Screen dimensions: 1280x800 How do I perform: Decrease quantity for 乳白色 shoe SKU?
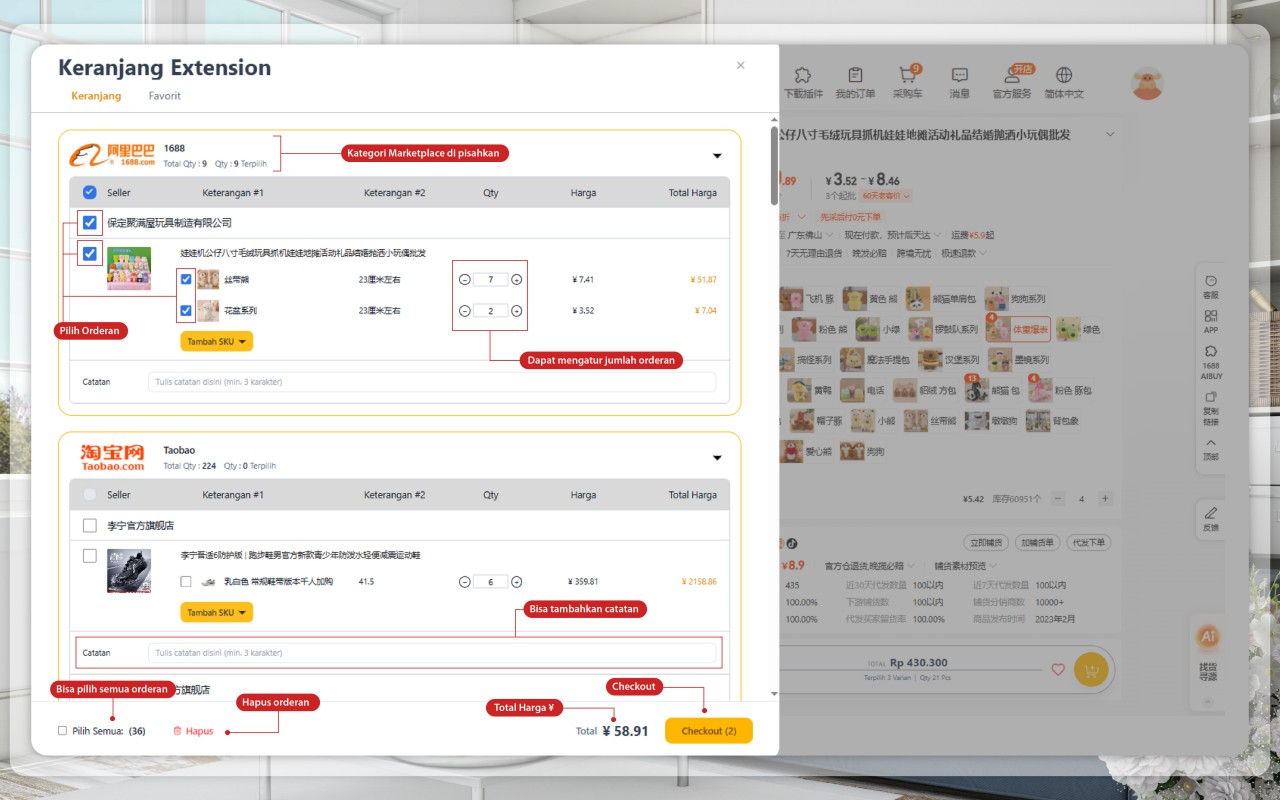[465, 582]
